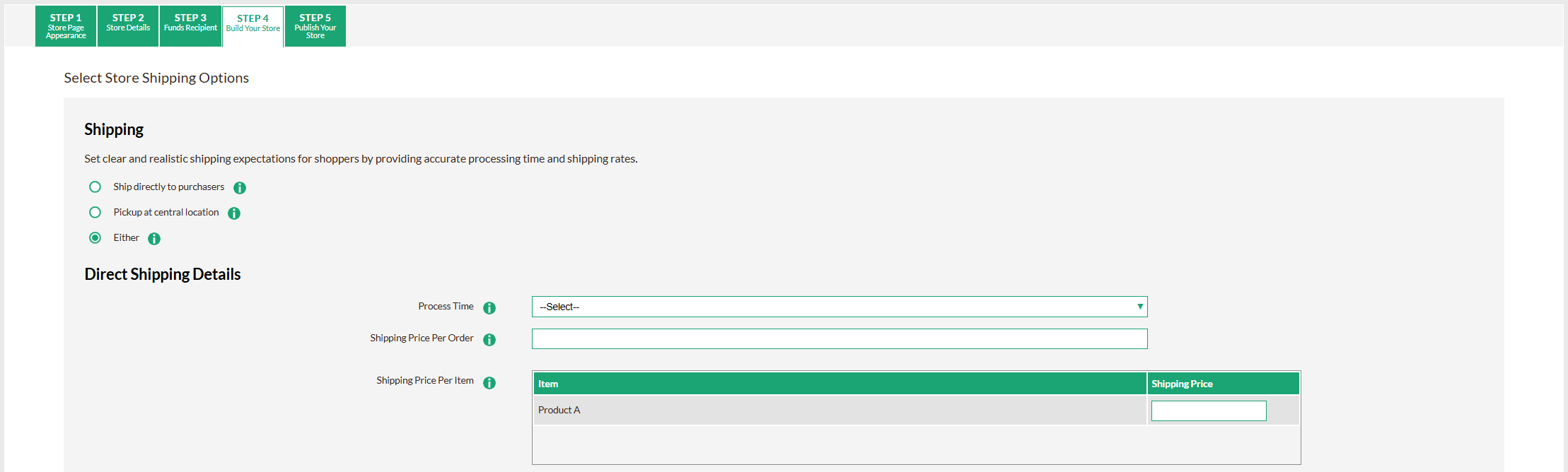Choose Pickup at central location radio option
Viewport: 1568px width, 472px height.
[x=95, y=213]
